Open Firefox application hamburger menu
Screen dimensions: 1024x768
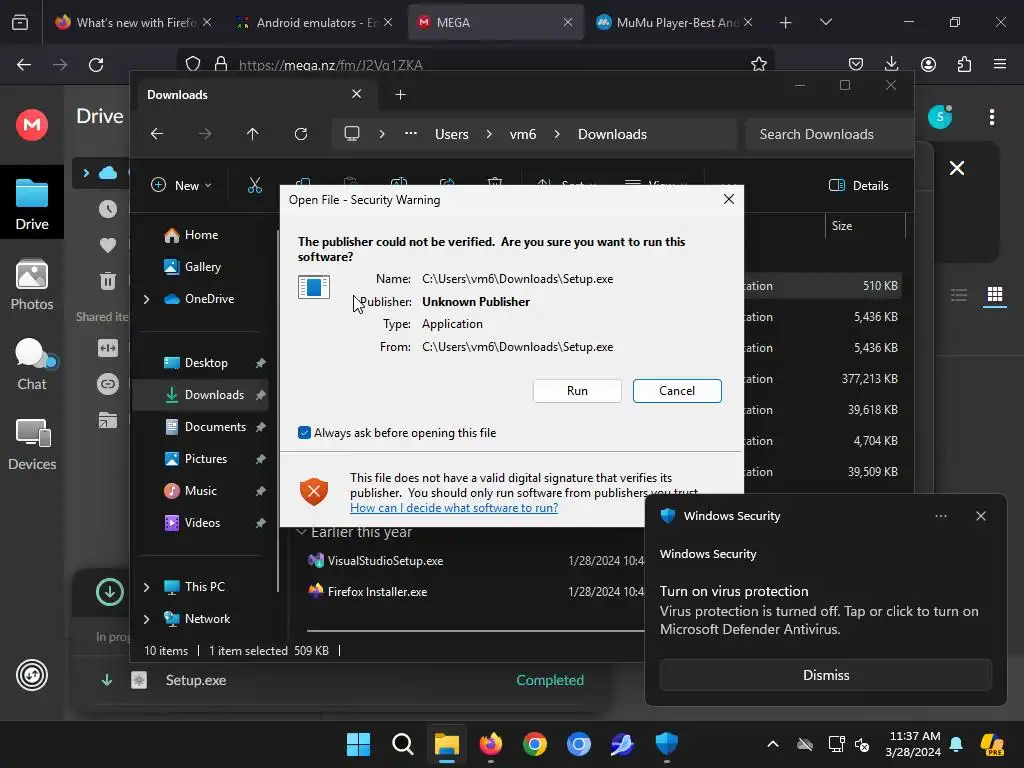(1000, 64)
